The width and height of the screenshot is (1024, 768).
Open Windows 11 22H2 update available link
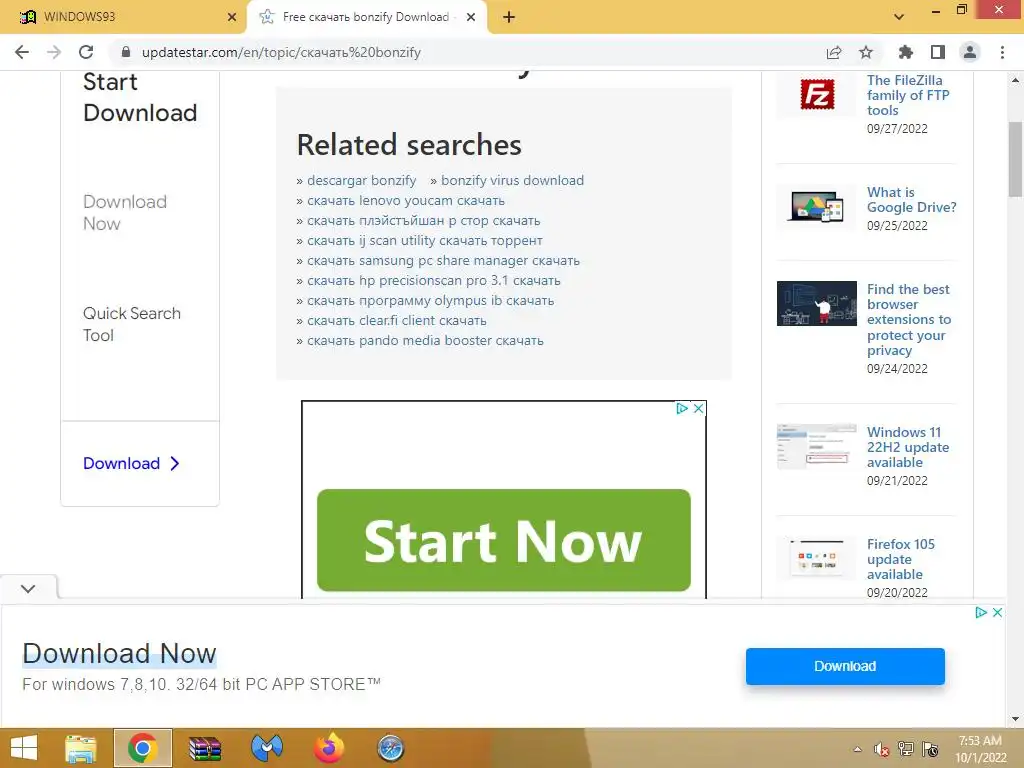(x=908, y=447)
